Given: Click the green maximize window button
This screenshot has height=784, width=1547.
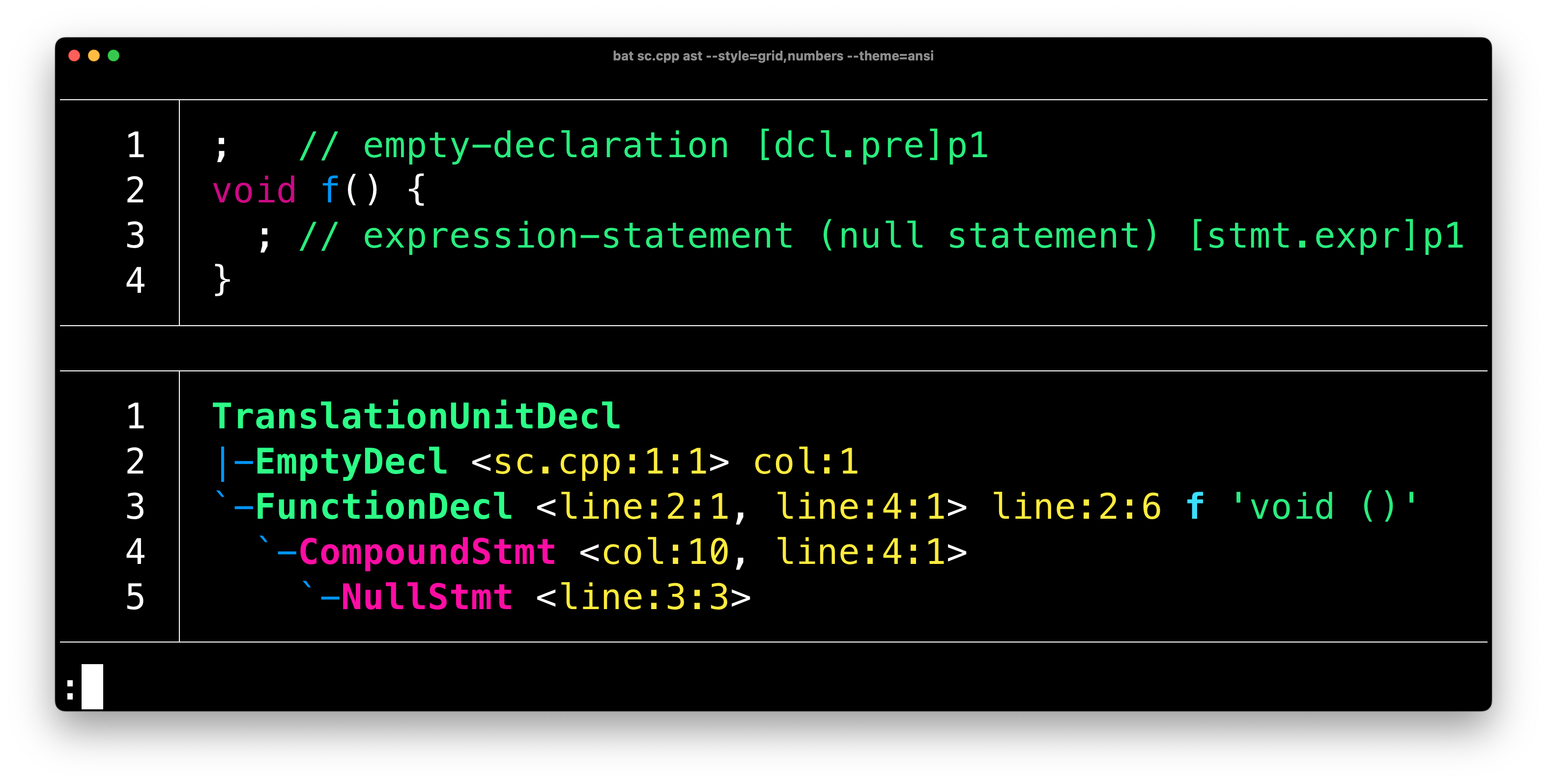Looking at the screenshot, I should (114, 56).
